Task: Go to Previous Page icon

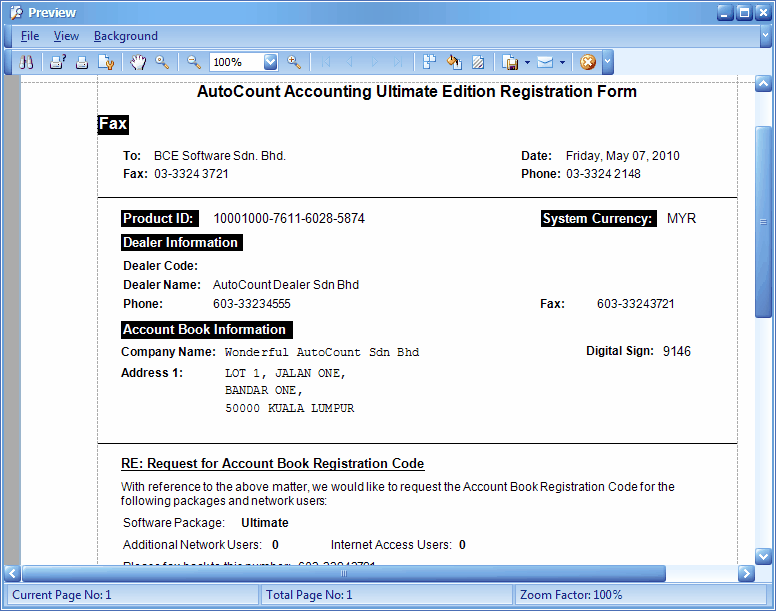Action: click(349, 62)
